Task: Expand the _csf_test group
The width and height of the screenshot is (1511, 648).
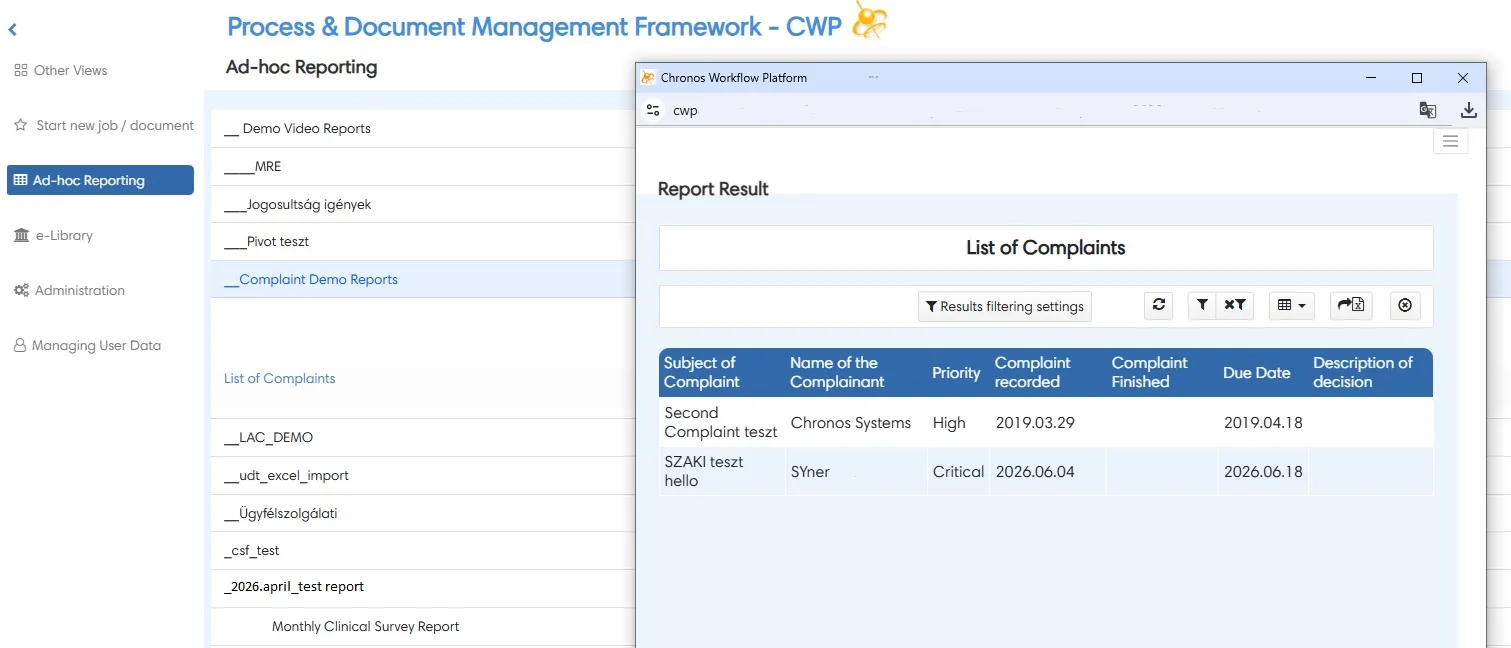Action: coord(252,550)
